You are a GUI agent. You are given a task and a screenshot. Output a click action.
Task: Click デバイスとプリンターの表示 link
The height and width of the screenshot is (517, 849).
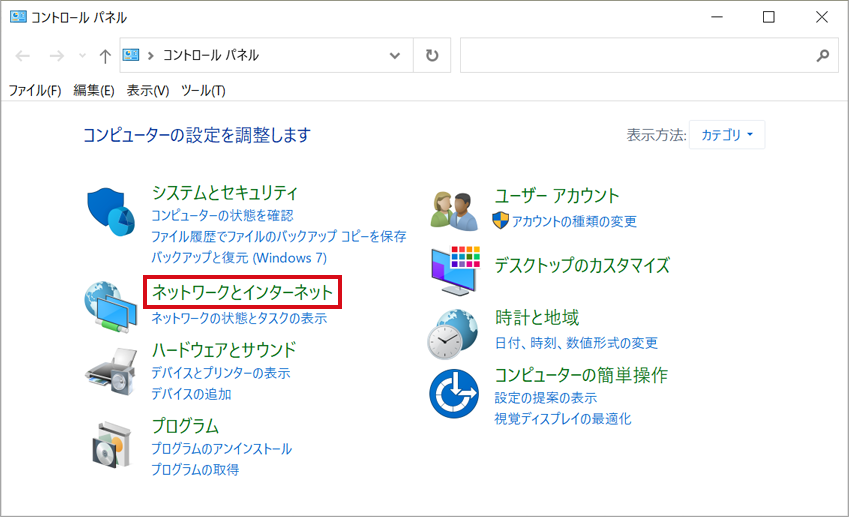(220, 373)
